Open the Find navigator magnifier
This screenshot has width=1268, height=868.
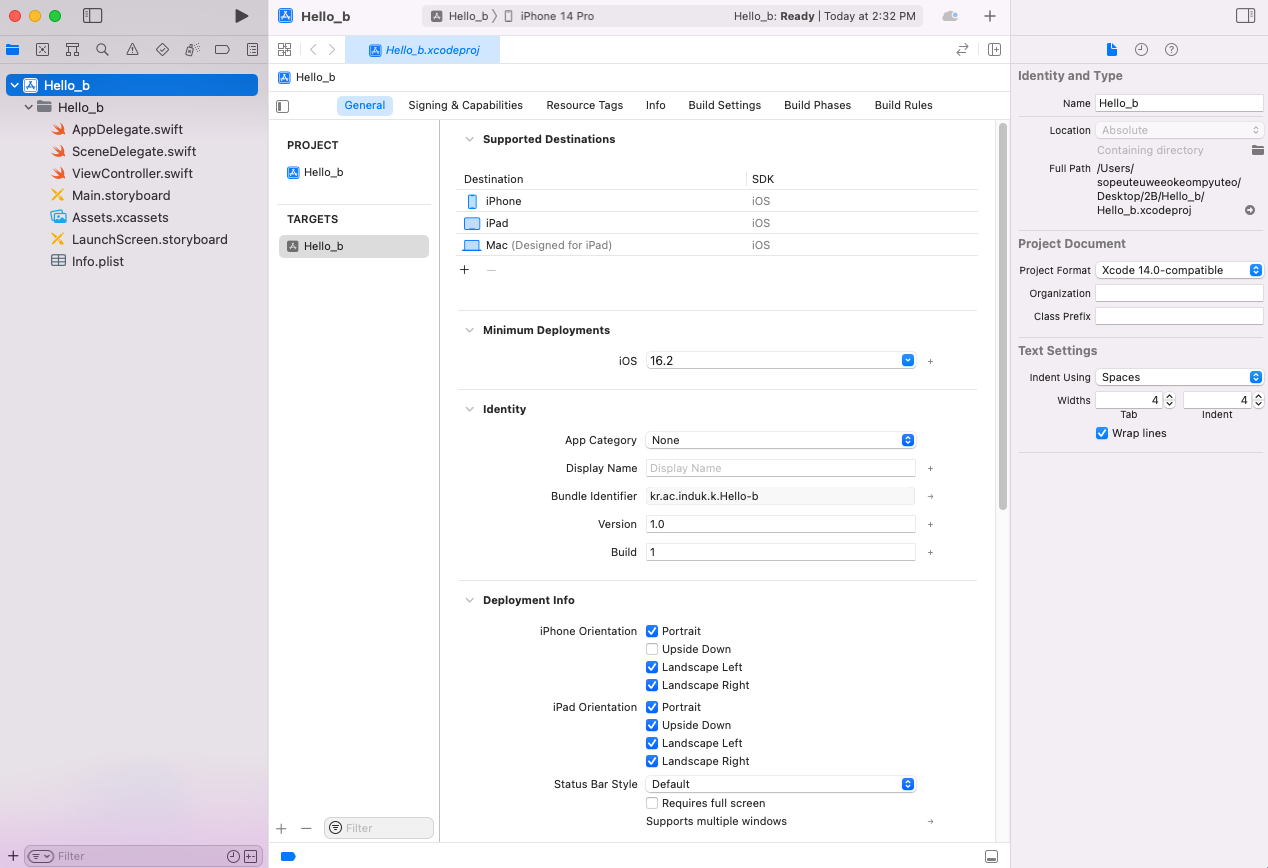pos(102,49)
